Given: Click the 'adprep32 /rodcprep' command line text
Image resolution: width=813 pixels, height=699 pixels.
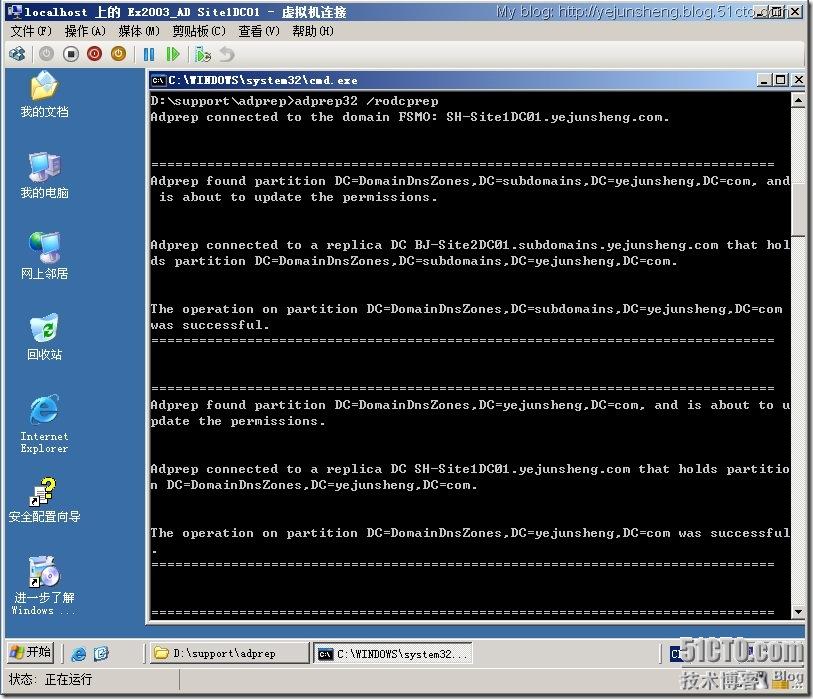Looking at the screenshot, I should point(366,101).
